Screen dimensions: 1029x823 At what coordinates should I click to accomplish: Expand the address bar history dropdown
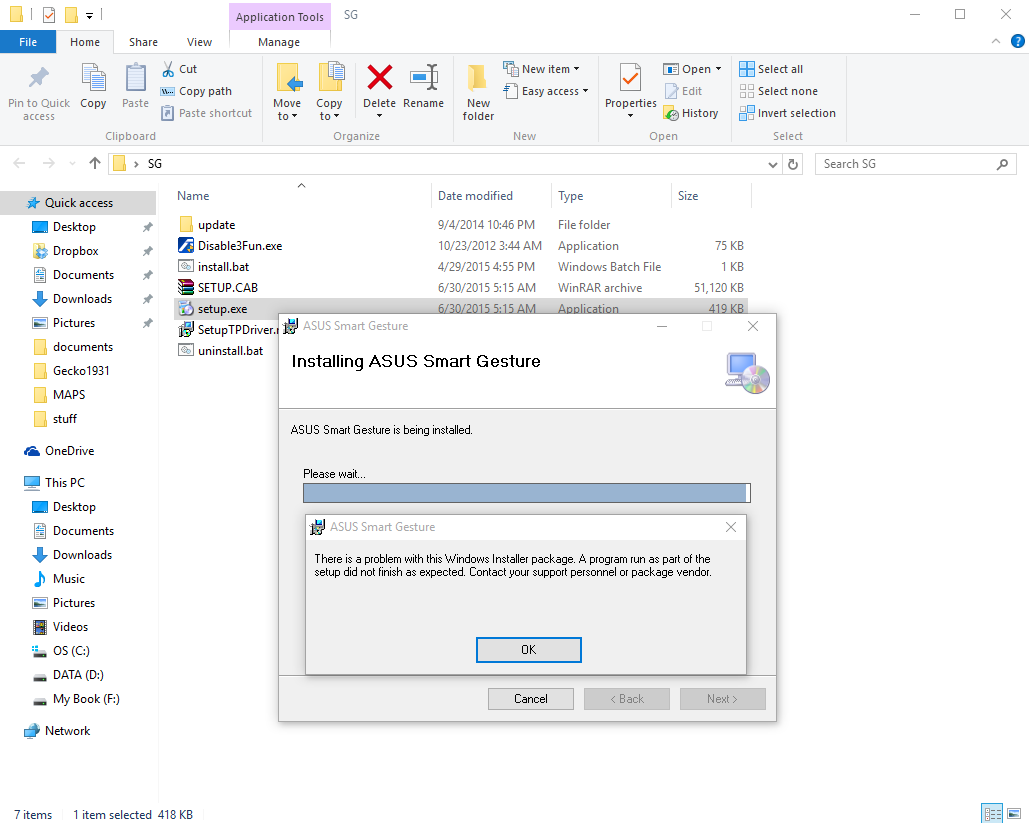(x=772, y=164)
